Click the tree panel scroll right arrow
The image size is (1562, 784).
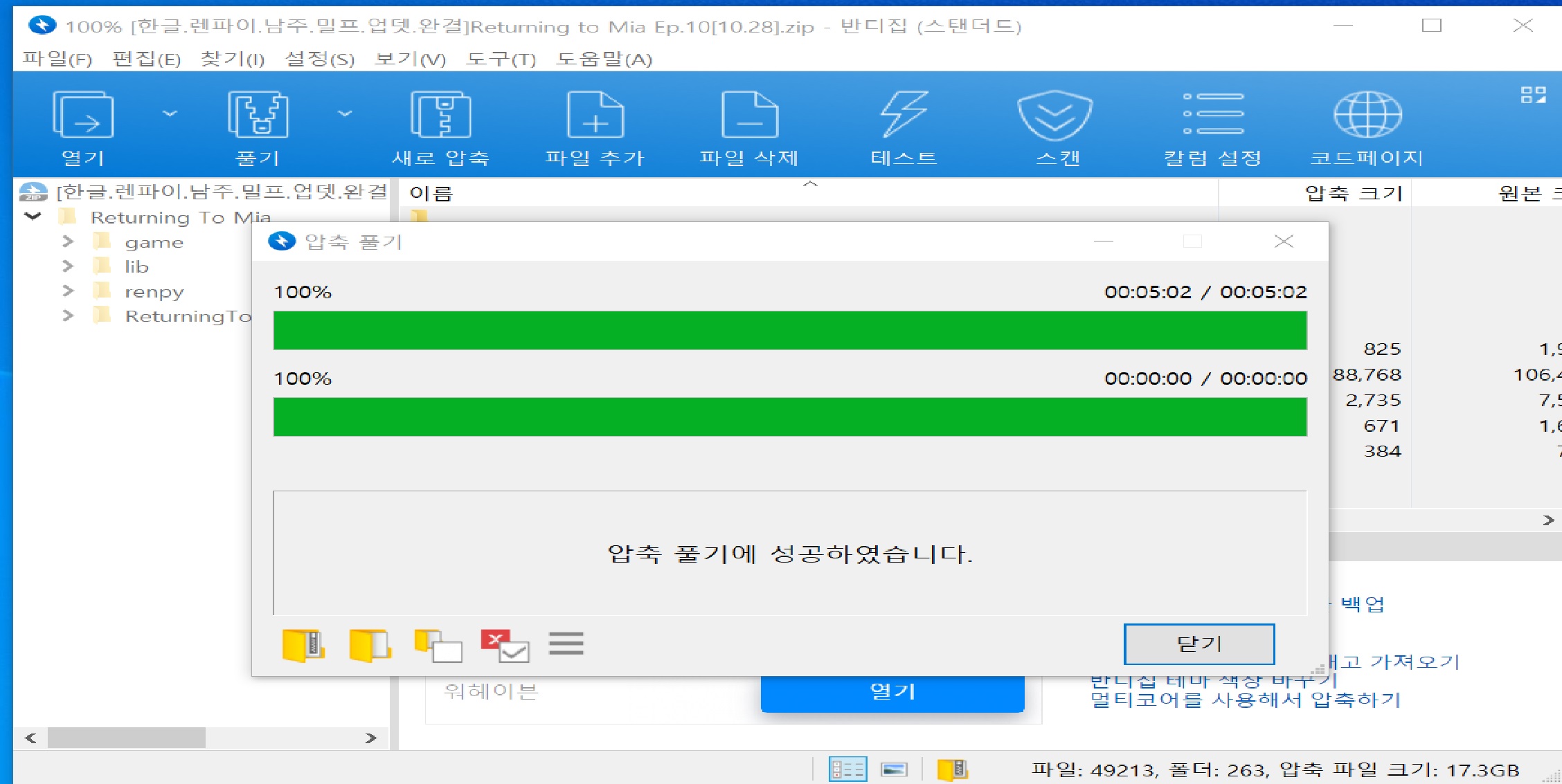tap(371, 738)
